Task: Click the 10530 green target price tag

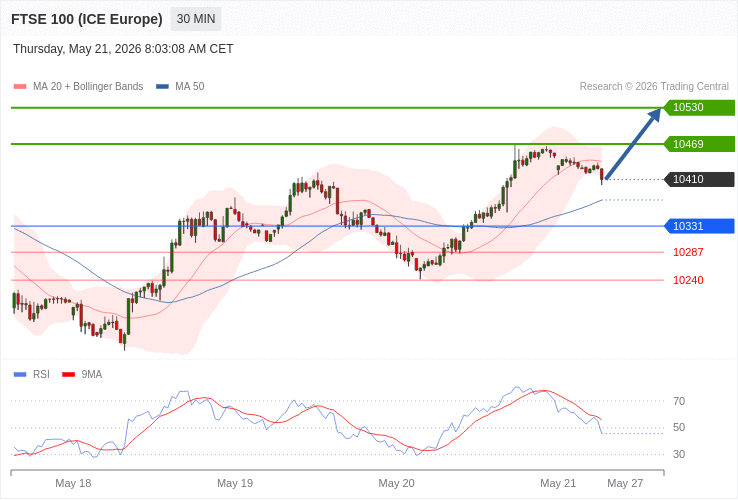Action: pyautogui.click(x=699, y=107)
